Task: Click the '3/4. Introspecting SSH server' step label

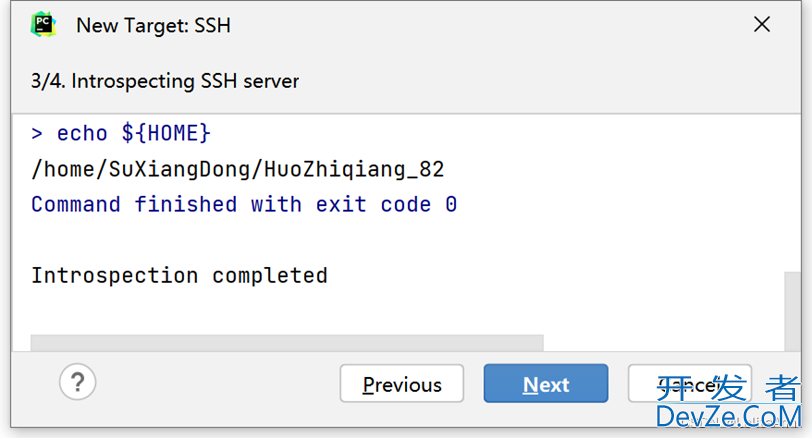Action: point(165,81)
